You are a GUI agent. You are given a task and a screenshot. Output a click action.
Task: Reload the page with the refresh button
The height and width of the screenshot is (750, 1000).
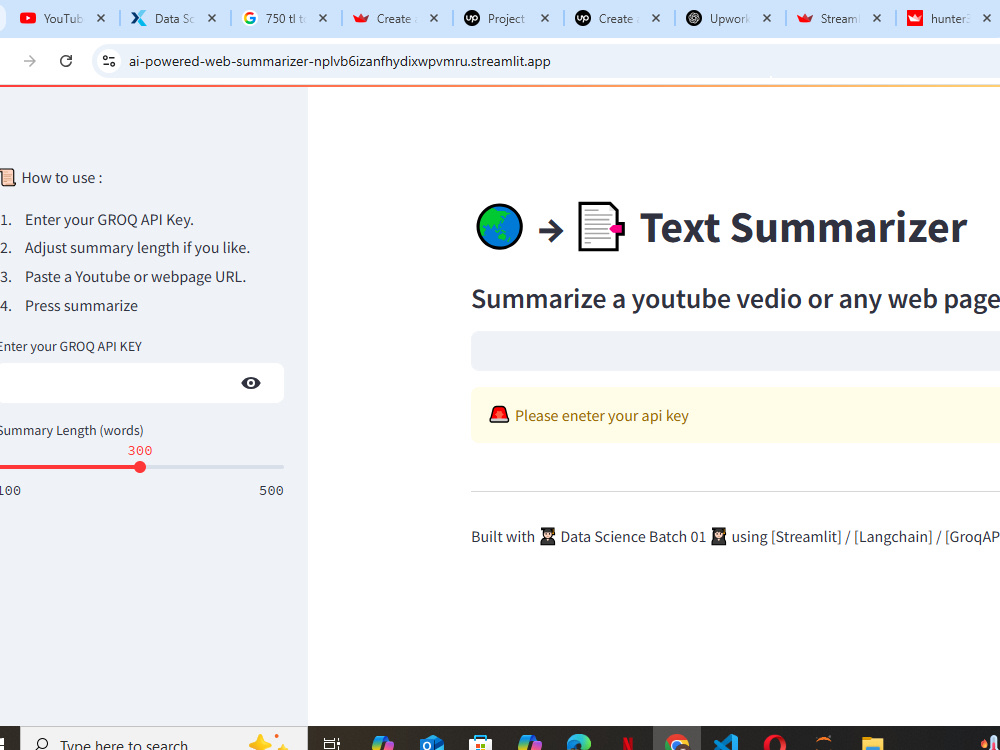66,61
